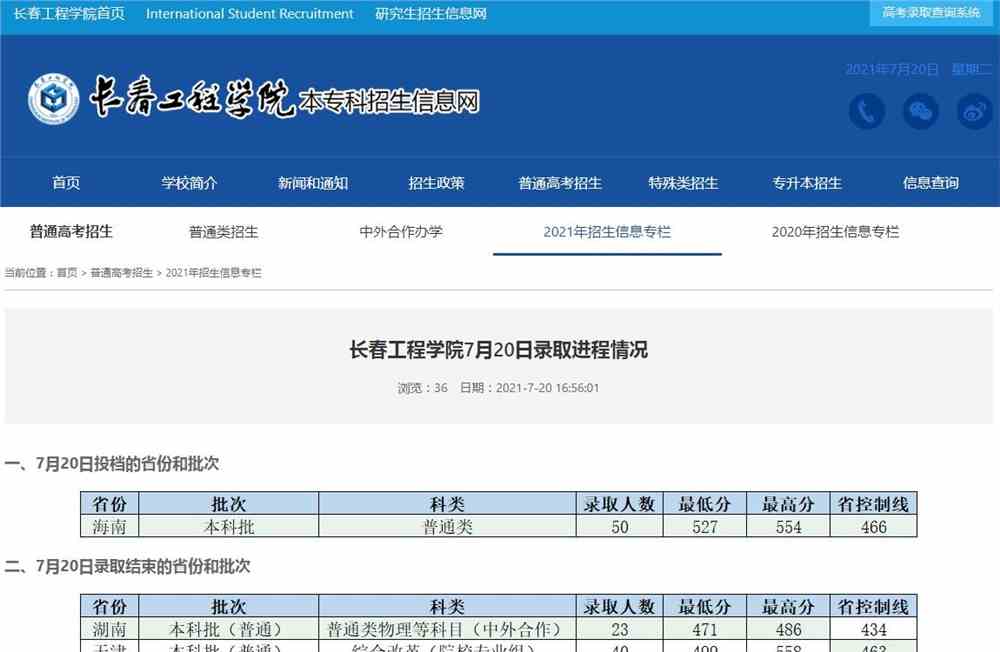Open 信息查询 navigation item

pos(930,183)
